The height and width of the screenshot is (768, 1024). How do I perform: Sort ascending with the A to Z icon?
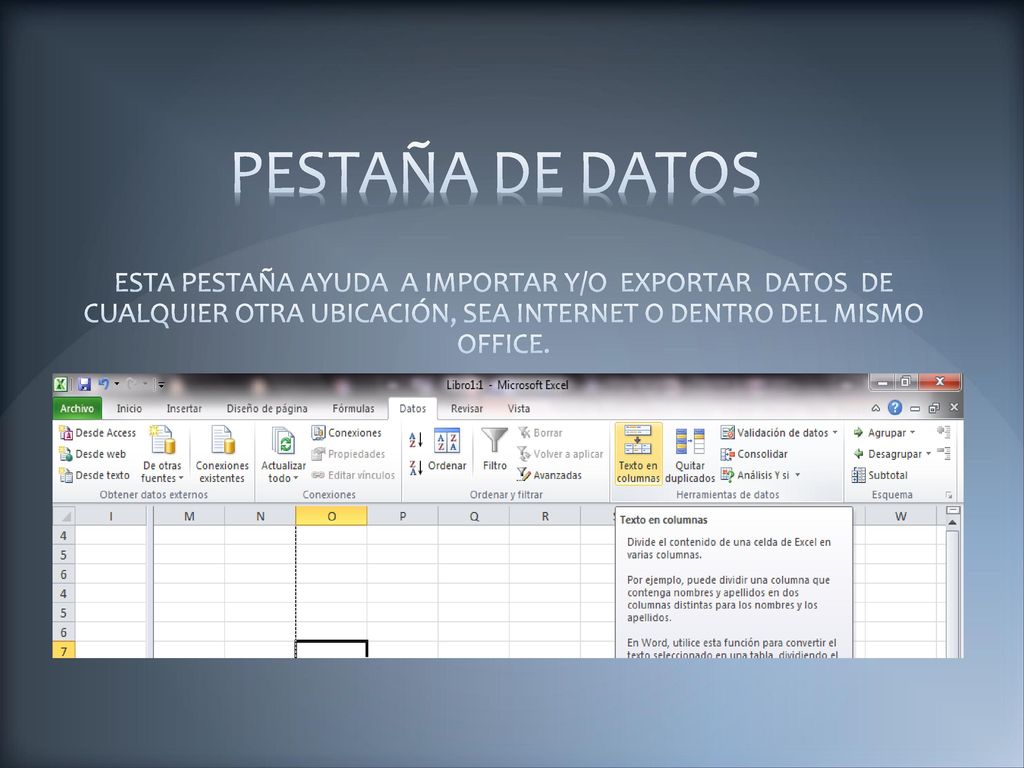tap(416, 440)
